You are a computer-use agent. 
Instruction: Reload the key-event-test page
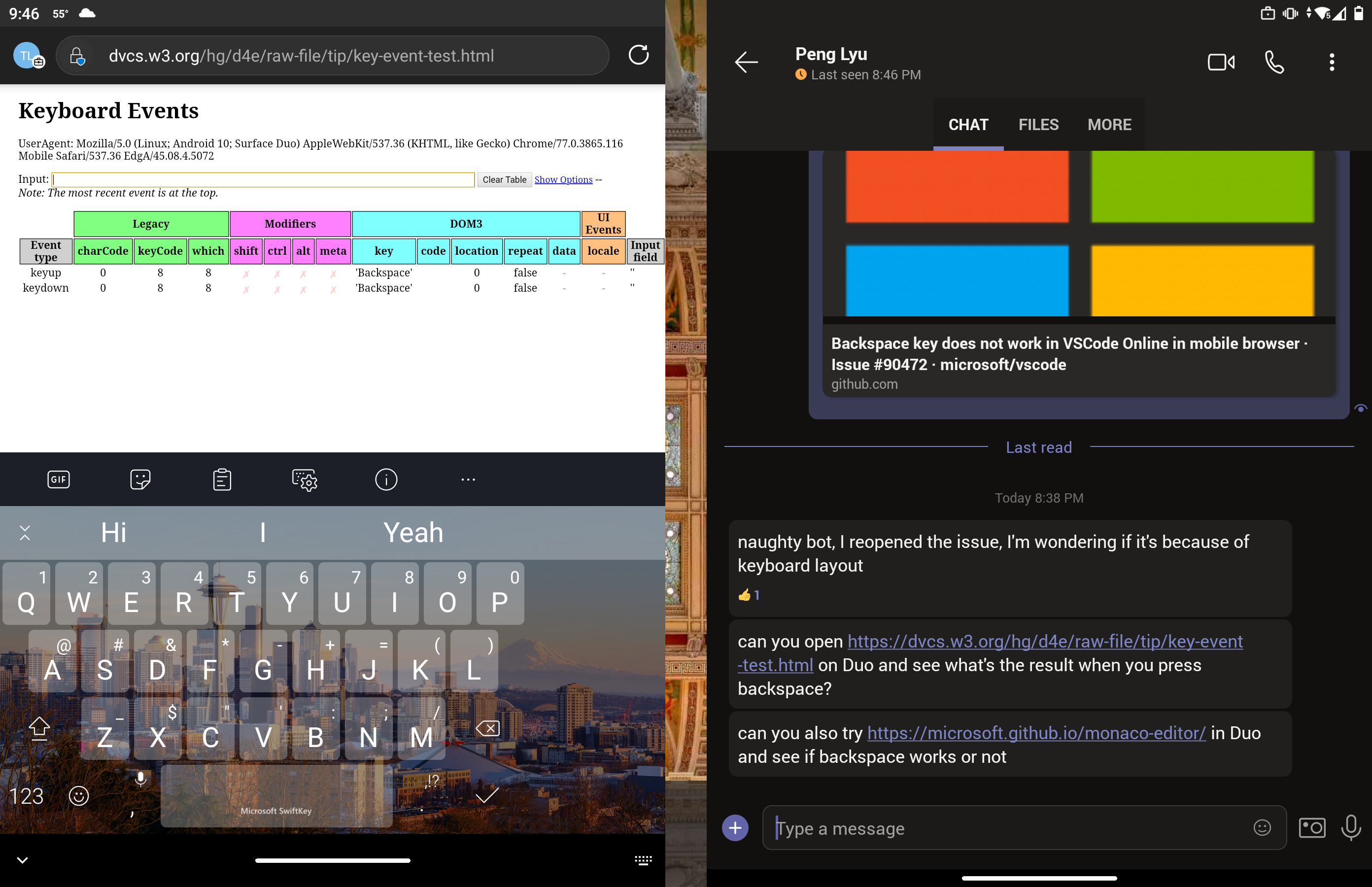pyautogui.click(x=639, y=55)
